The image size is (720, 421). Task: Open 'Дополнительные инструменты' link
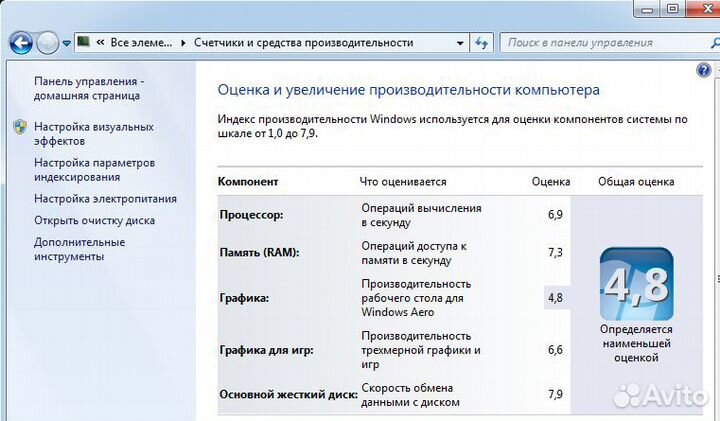tap(79, 249)
